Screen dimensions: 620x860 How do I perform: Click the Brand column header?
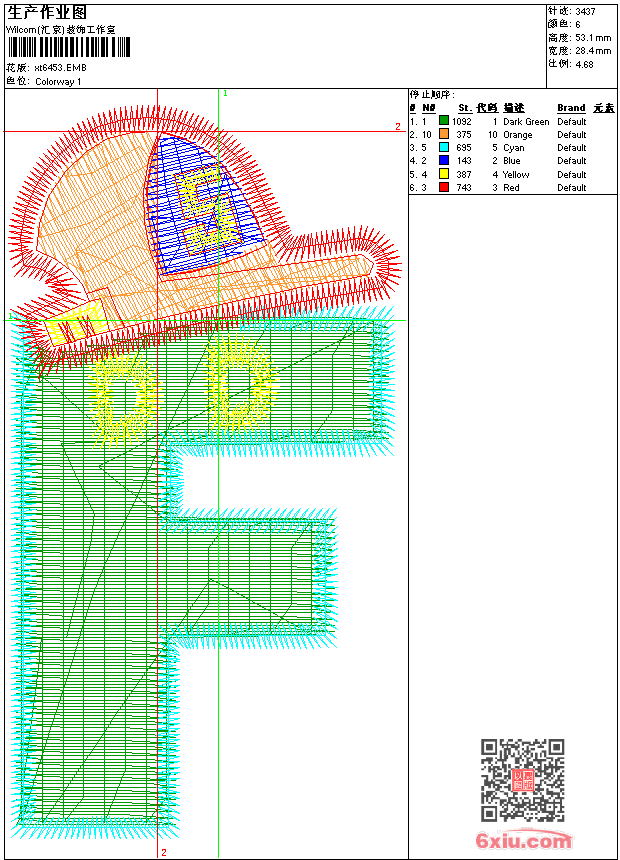[x=571, y=108]
